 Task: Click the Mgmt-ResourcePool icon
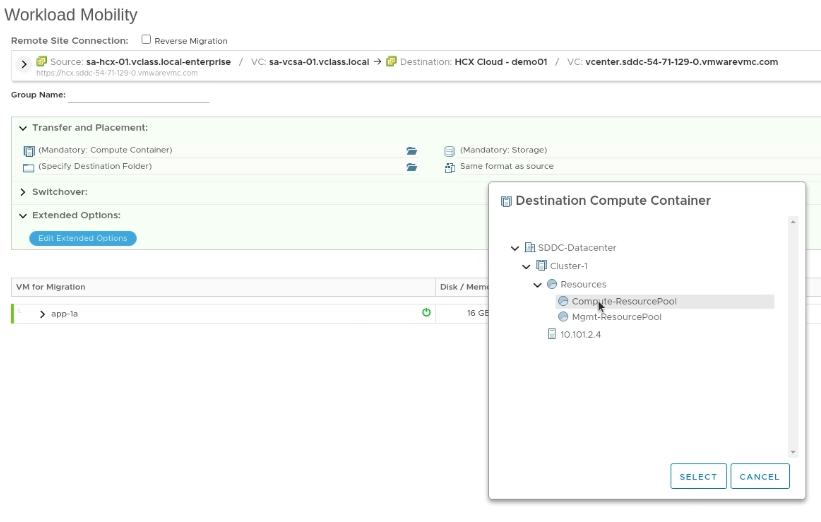pos(563,317)
